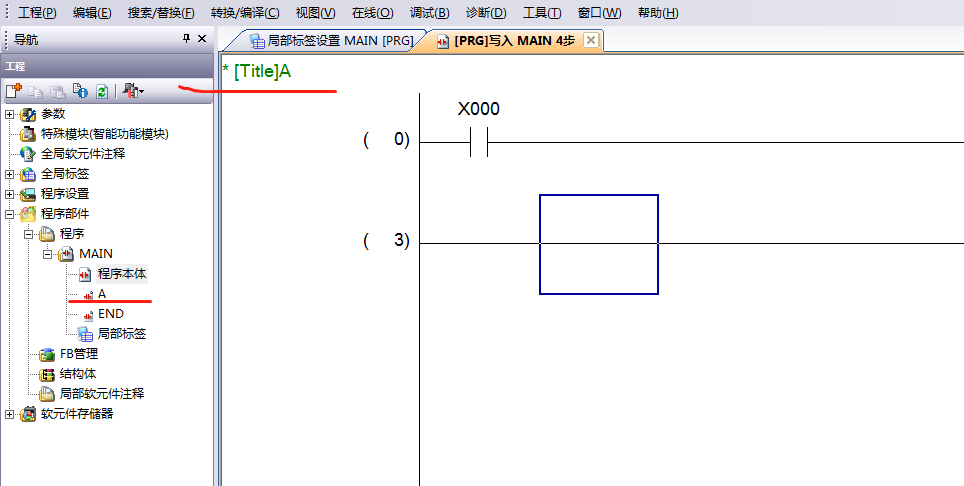Collapse the MAIN program node
This screenshot has width=964, height=486.
(47, 254)
